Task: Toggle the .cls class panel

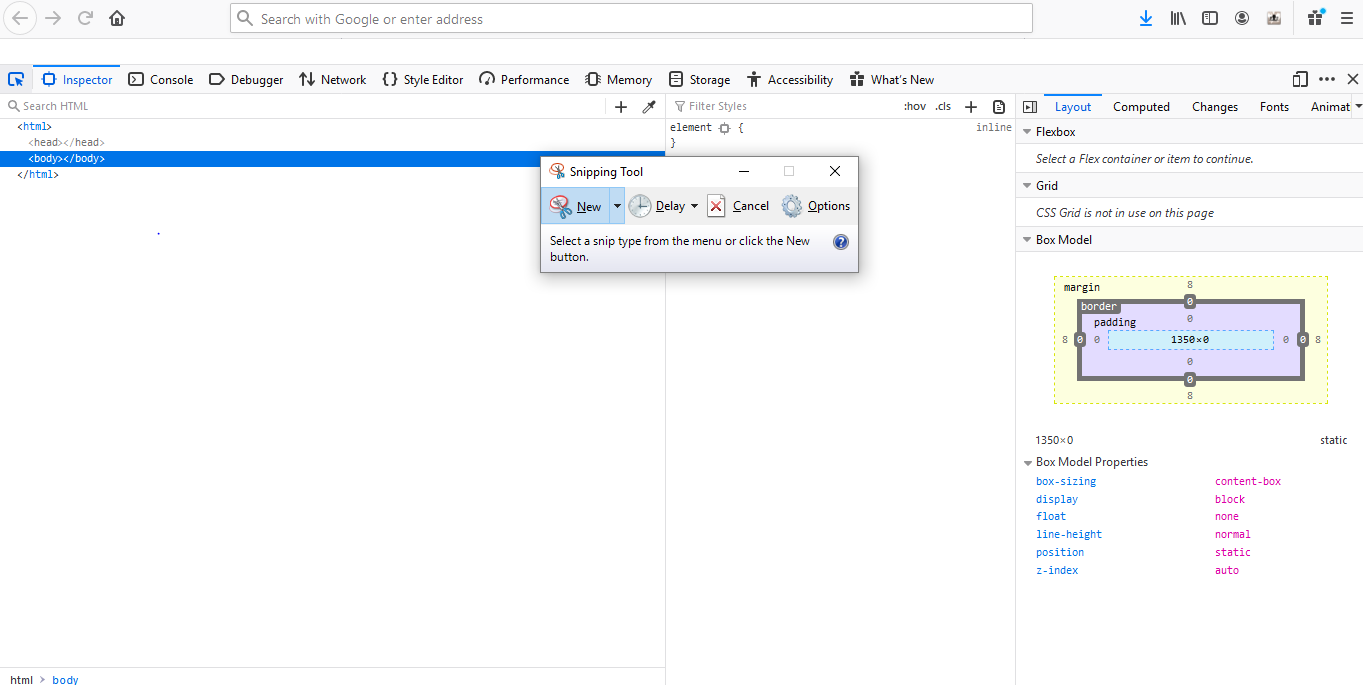Action: 943,107
